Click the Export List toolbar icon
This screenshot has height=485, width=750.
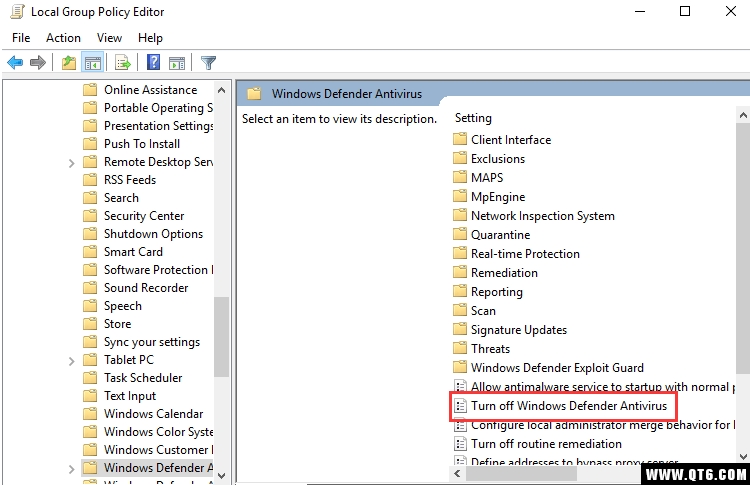tap(122, 63)
